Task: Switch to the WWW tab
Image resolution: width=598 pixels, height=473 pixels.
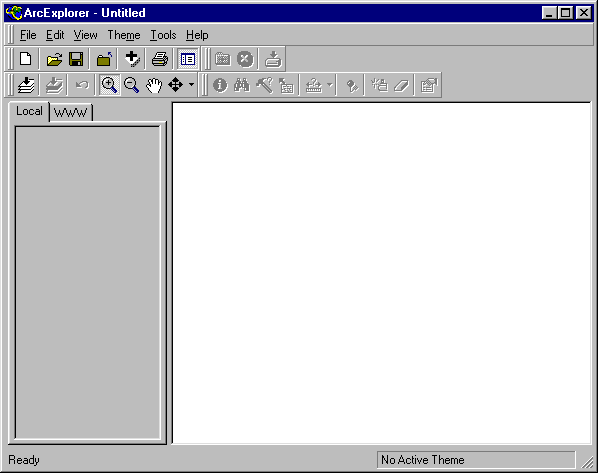Action: [71, 113]
